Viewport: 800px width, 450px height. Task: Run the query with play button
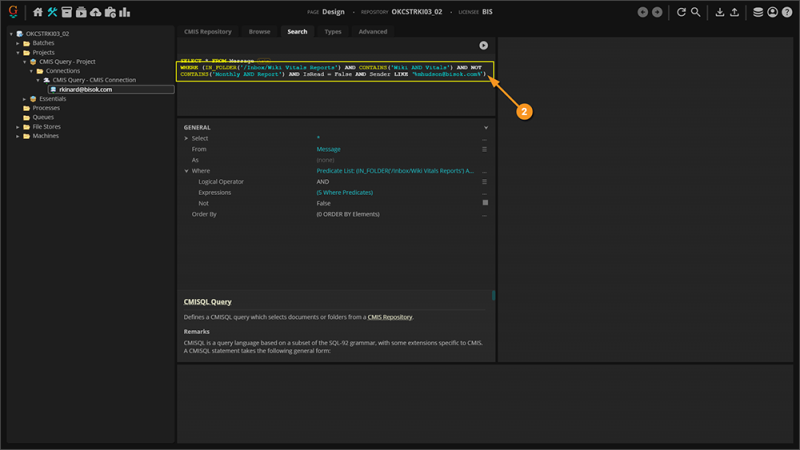coord(483,45)
